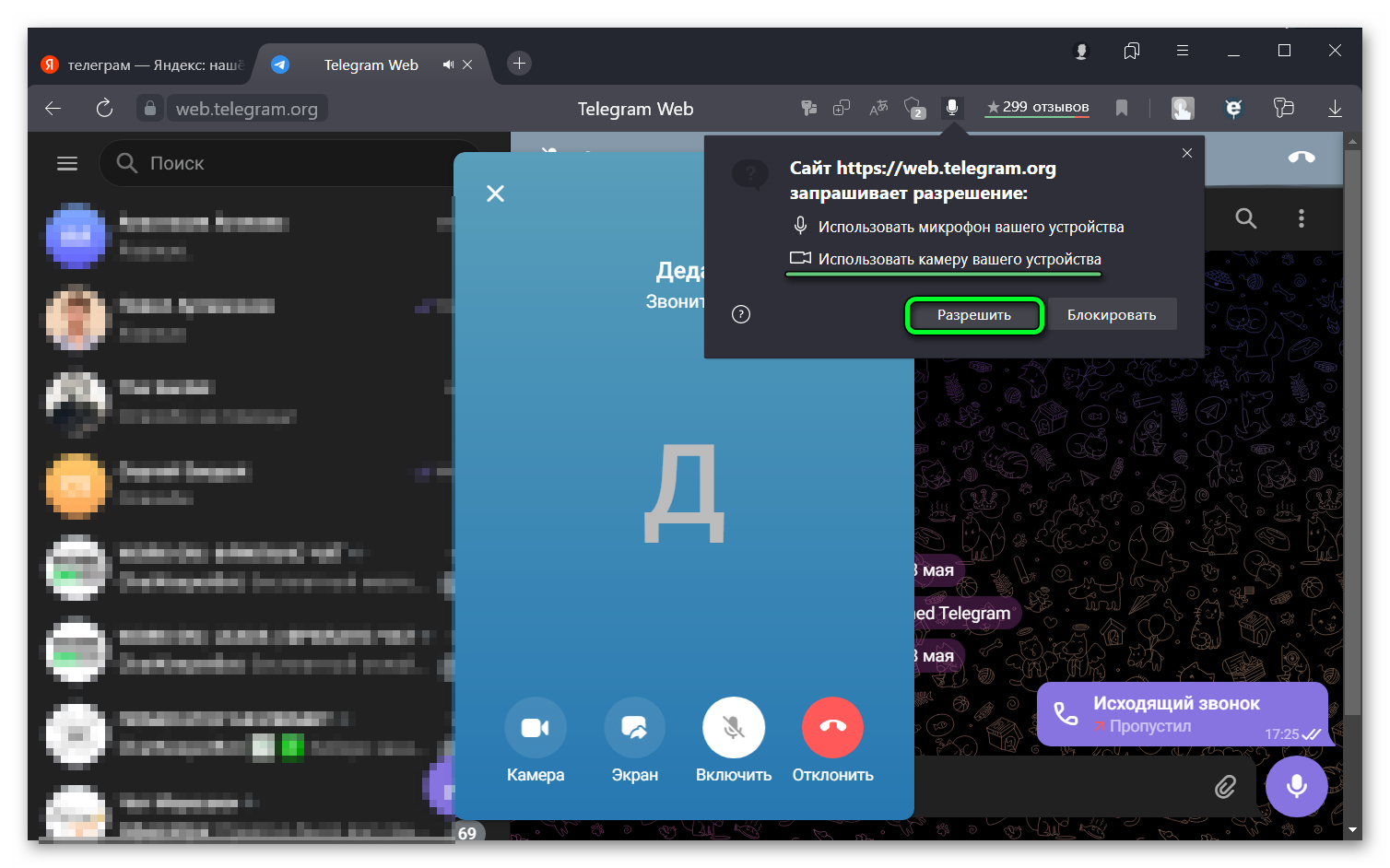Image resolution: width=1390 pixels, height=868 pixels.
Task: Open Telegram hamburger menu
Action: coord(67,163)
